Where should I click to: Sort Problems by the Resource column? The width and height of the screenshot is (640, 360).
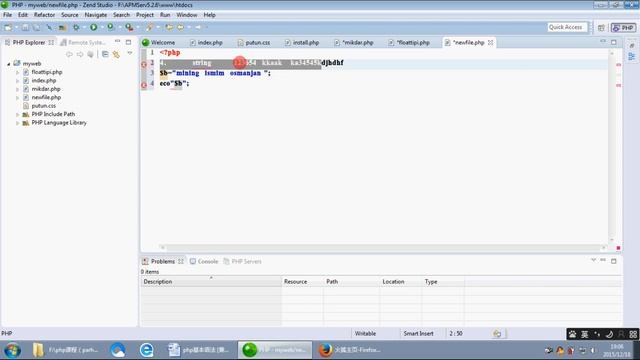click(x=302, y=282)
